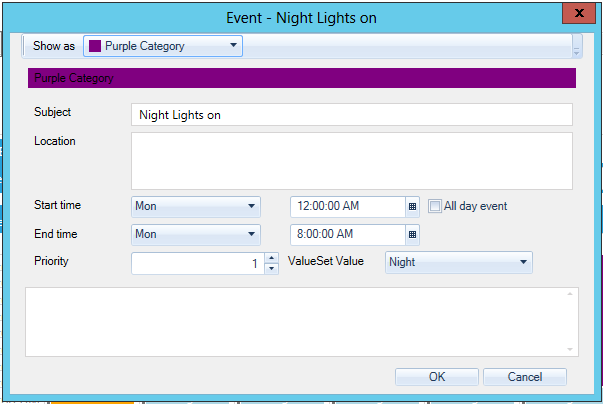Click the Subject field with Night Lights on

[351, 115]
